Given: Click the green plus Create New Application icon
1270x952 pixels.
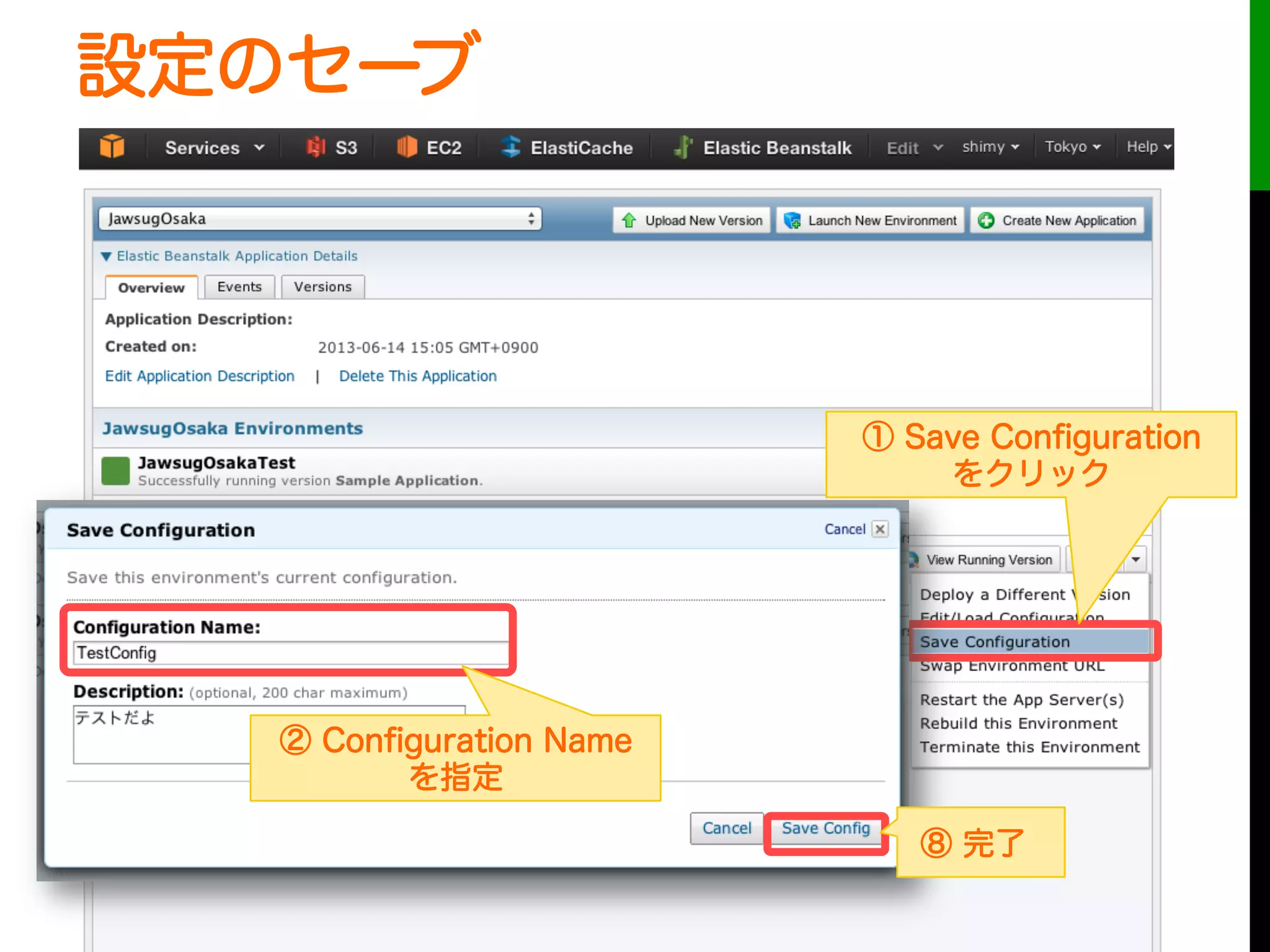Looking at the screenshot, I should [986, 220].
